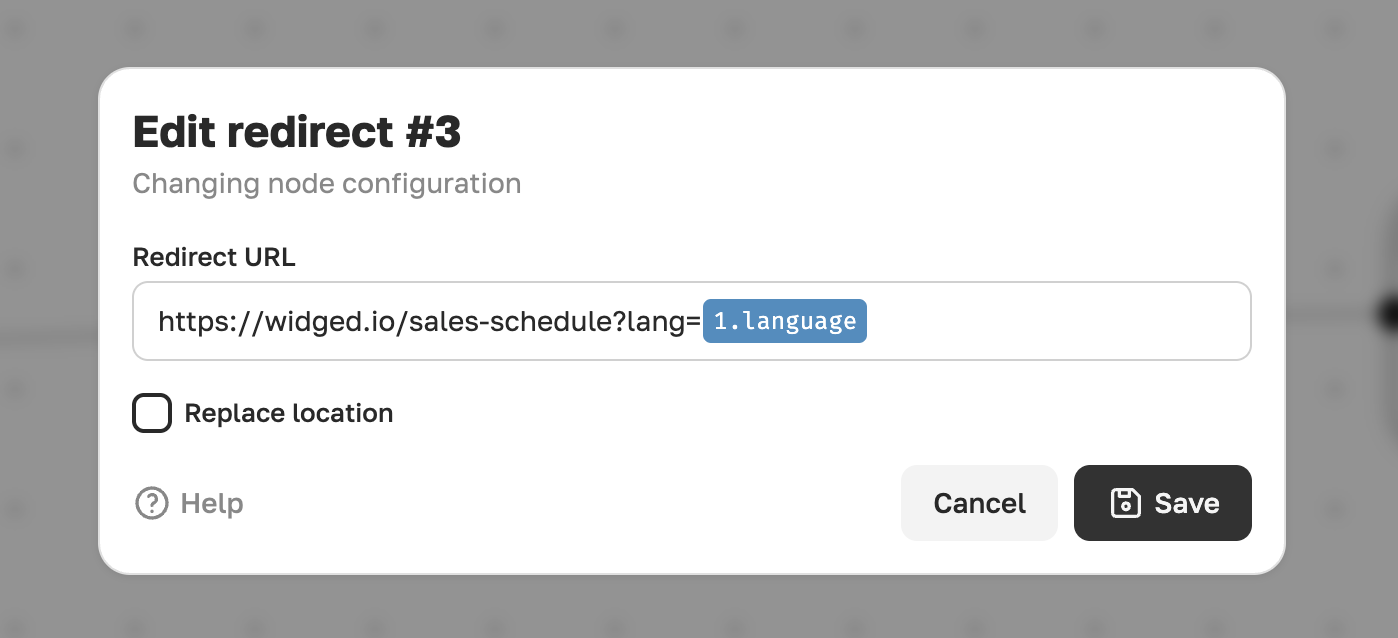The width and height of the screenshot is (1398, 638).
Task: Cancel editing the redirect
Action: (x=979, y=503)
